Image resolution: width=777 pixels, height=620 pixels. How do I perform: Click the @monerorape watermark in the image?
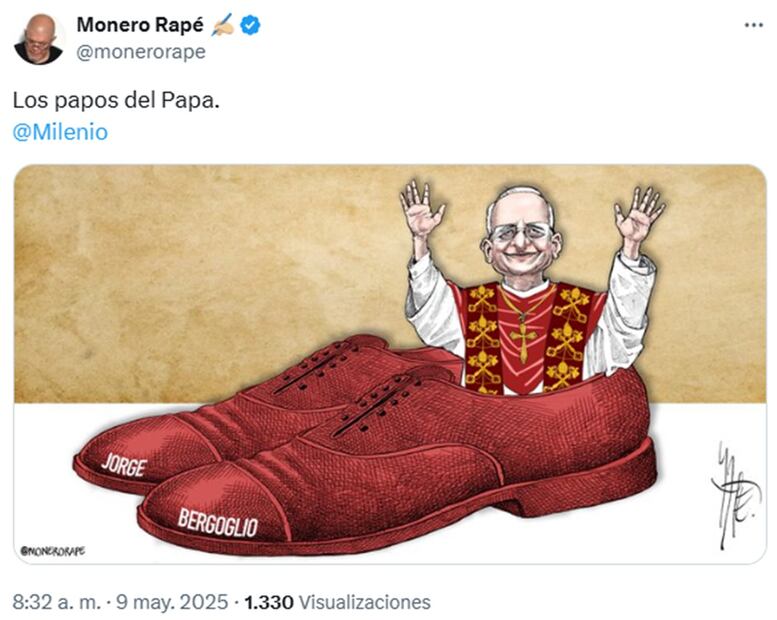click(53, 551)
